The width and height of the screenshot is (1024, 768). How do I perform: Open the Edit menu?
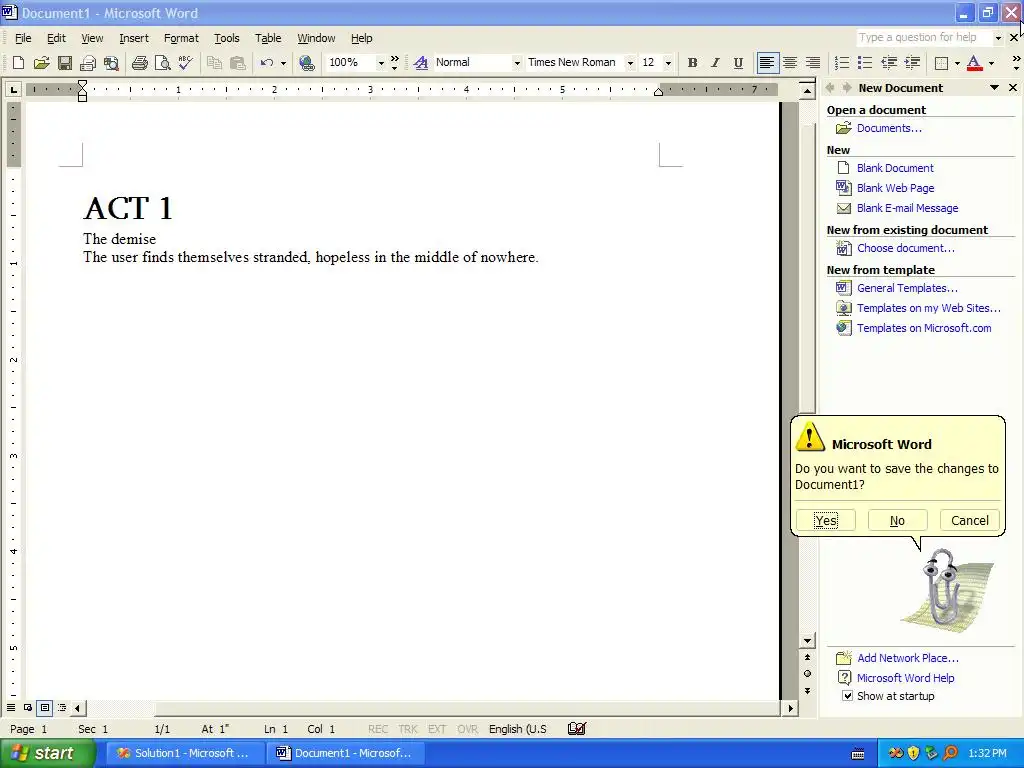56,38
